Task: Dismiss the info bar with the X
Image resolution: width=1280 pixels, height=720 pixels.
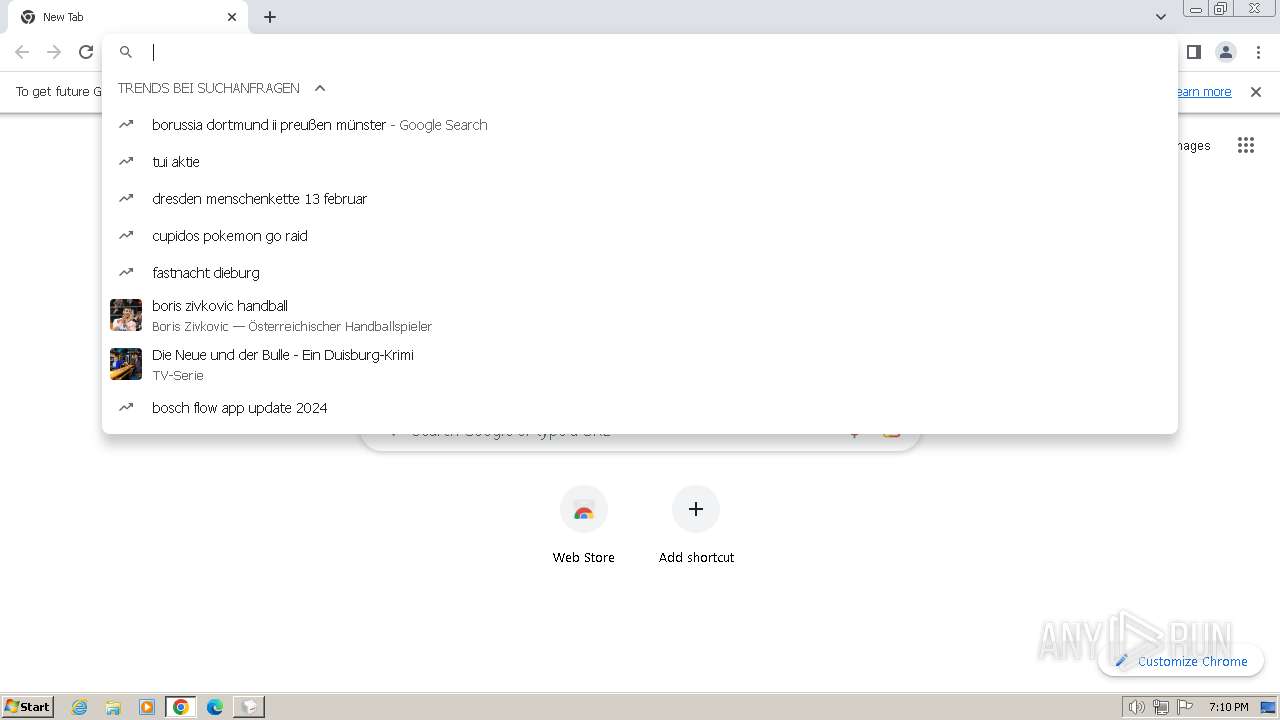Action: tap(1256, 92)
